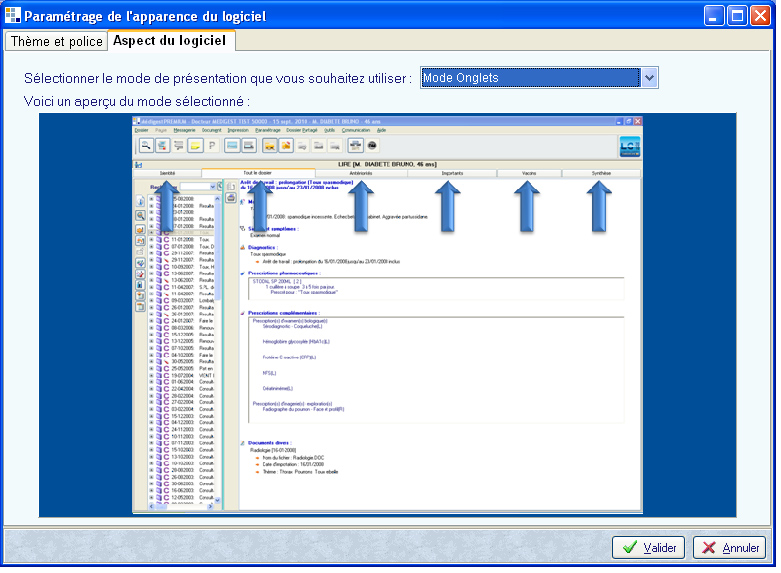The width and height of the screenshot is (781, 573).
Task: Click the application icon in the title bar
Action: pyautogui.click(x=12, y=15)
